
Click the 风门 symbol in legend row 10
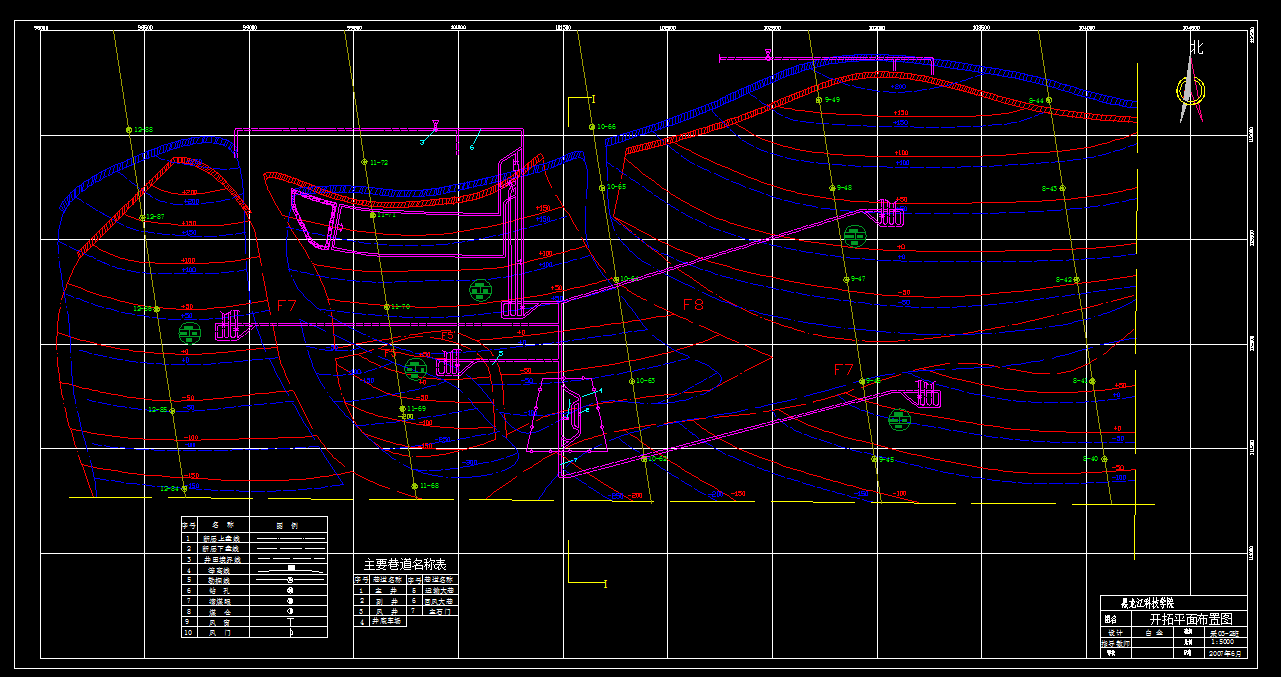tap(291, 632)
